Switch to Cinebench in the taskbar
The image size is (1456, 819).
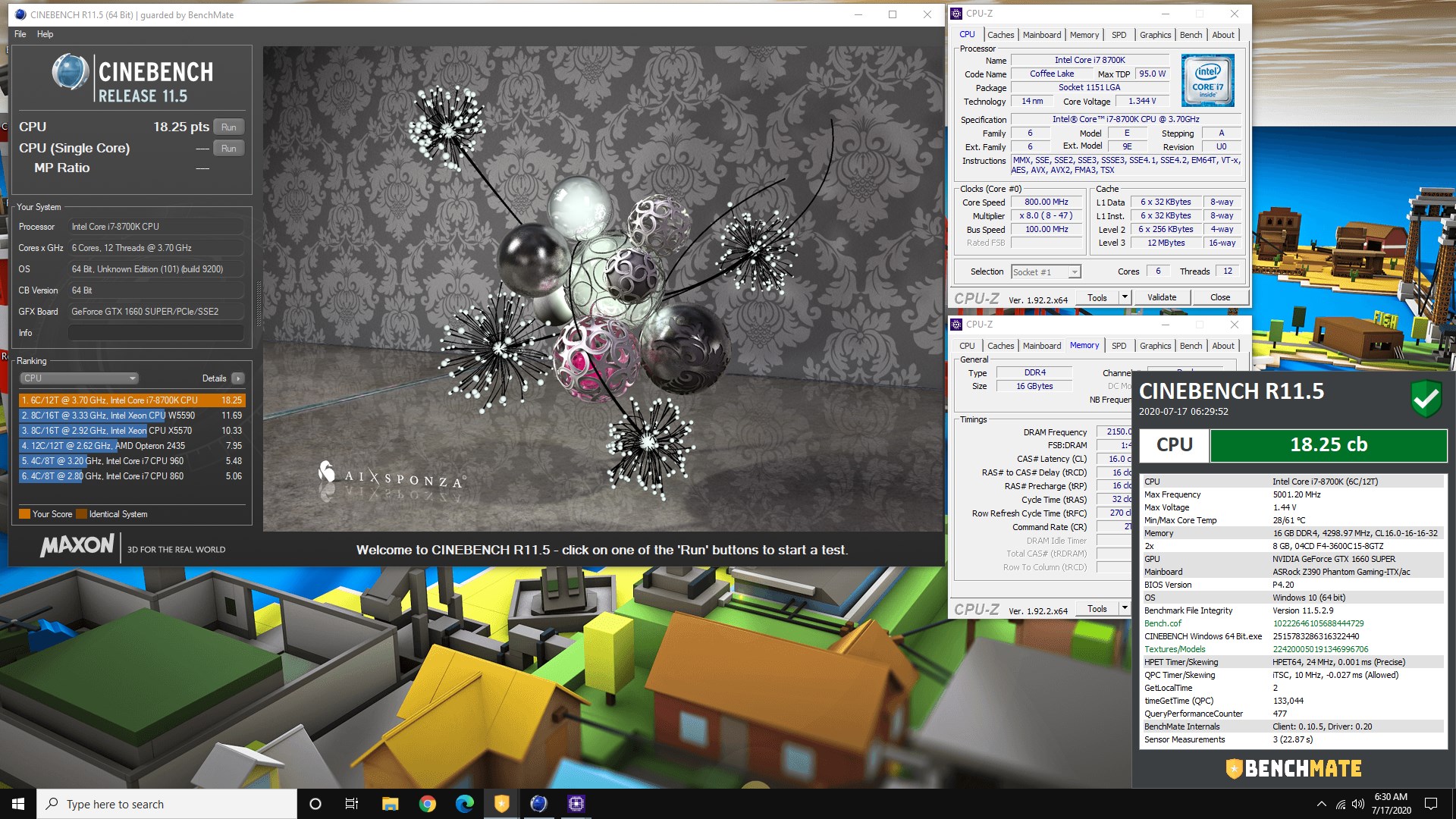pyautogui.click(x=538, y=804)
